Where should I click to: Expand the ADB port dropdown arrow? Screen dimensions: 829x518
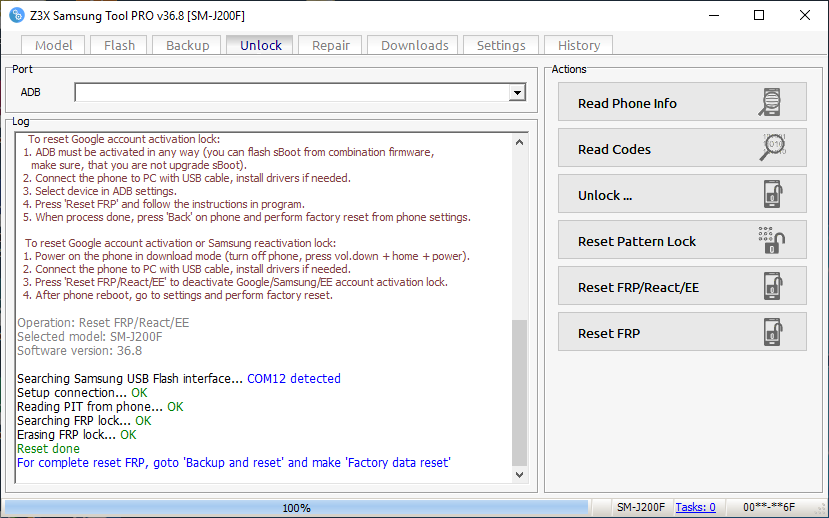(517, 92)
